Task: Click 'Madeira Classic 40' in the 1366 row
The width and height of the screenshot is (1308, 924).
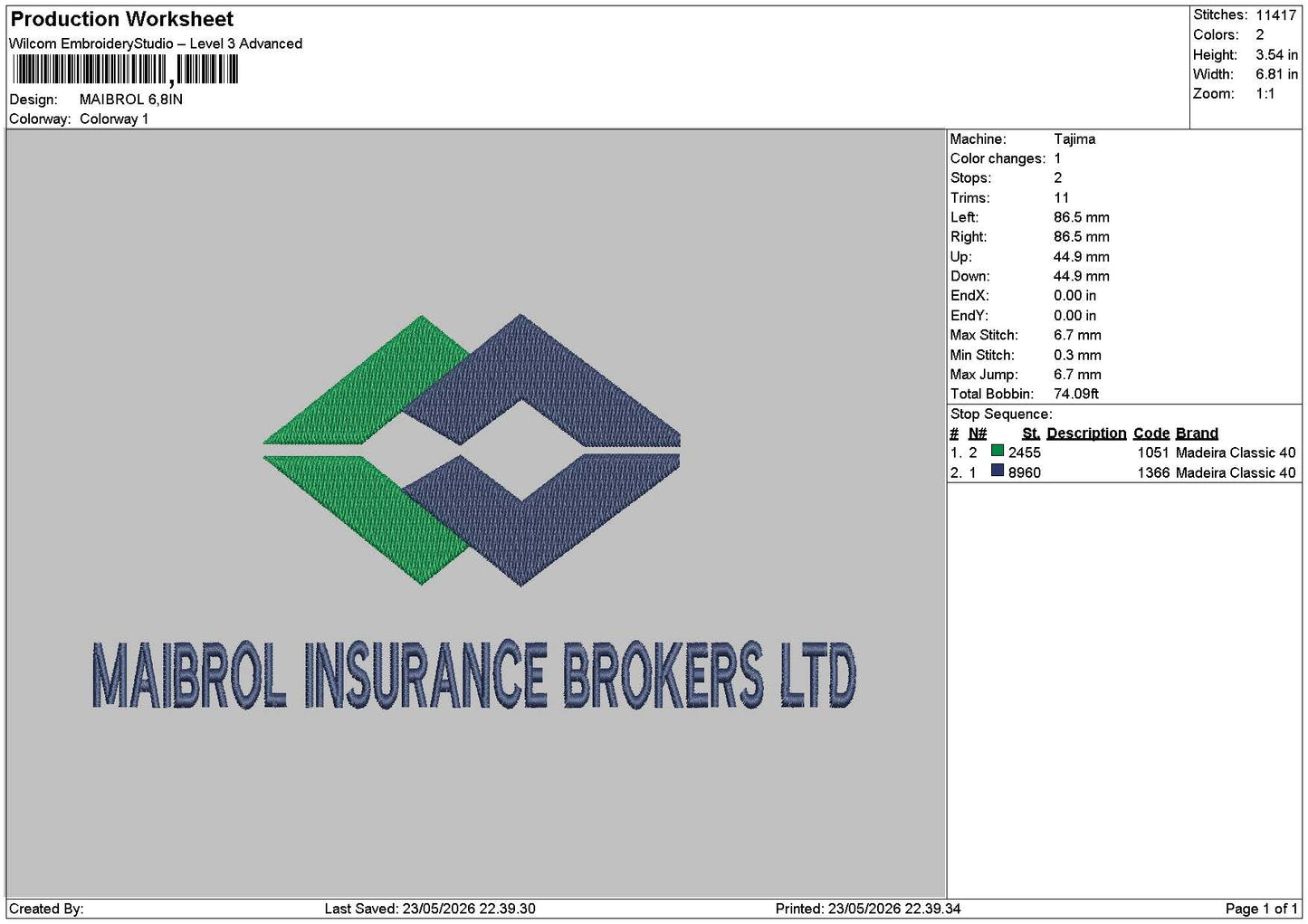Action: pos(1236,472)
